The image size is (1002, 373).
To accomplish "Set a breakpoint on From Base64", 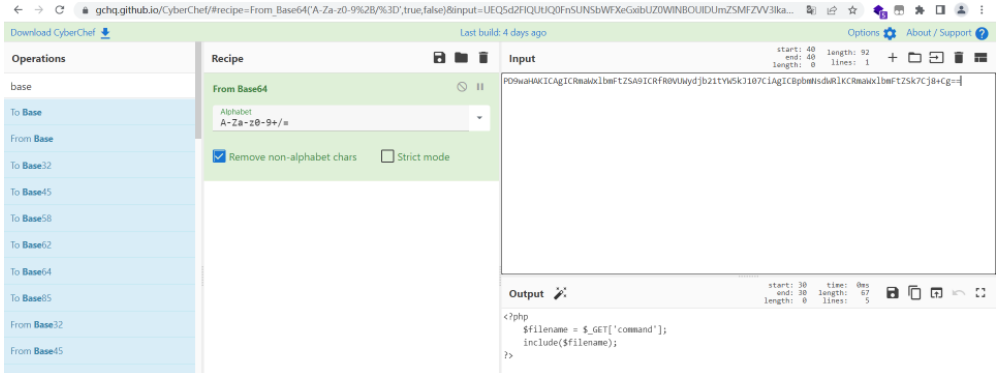I will pos(481,87).
